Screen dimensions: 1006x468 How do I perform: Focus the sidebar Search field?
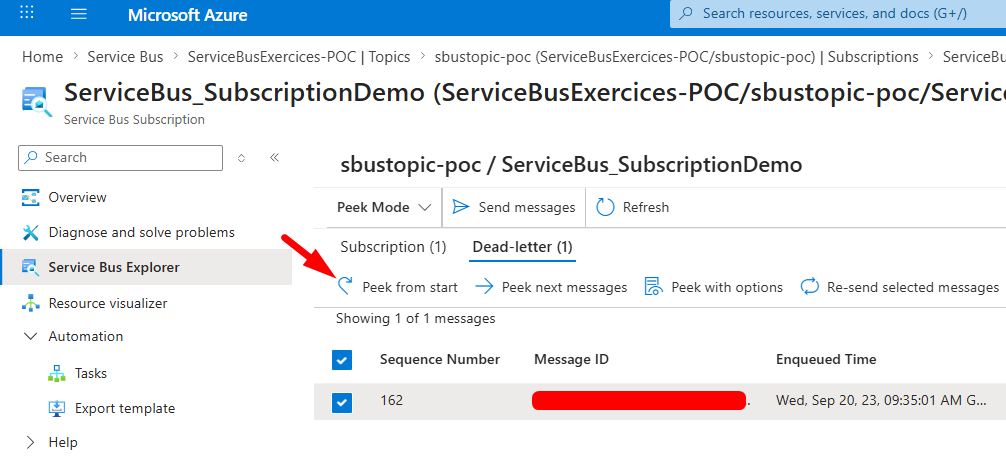(x=121, y=157)
